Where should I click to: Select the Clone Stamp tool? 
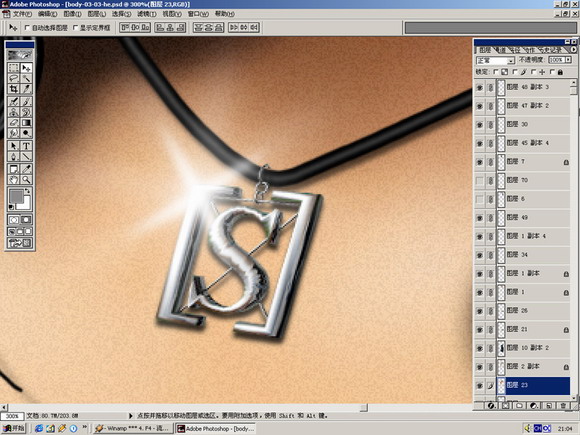(x=14, y=112)
